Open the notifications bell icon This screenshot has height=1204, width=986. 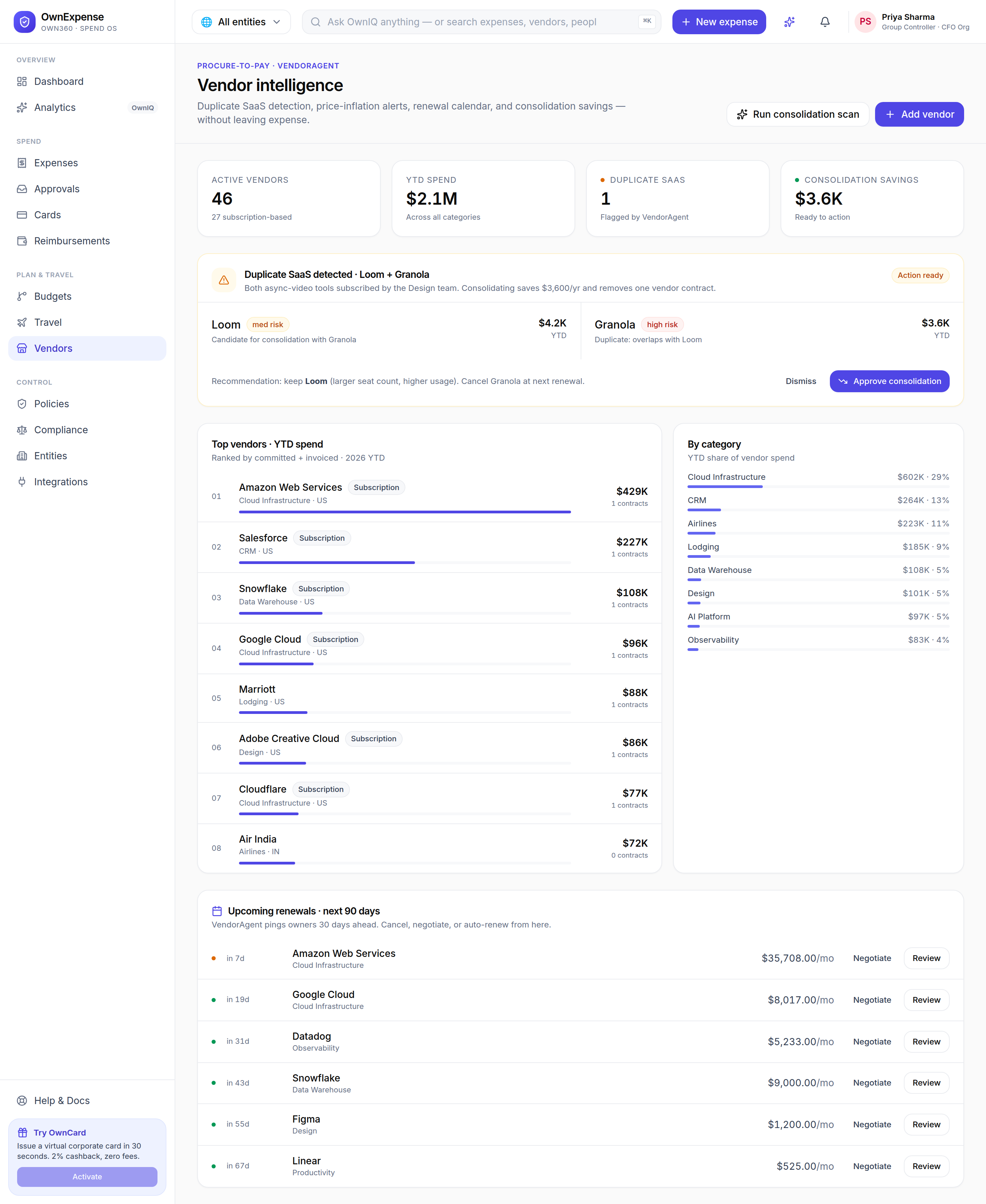point(825,22)
